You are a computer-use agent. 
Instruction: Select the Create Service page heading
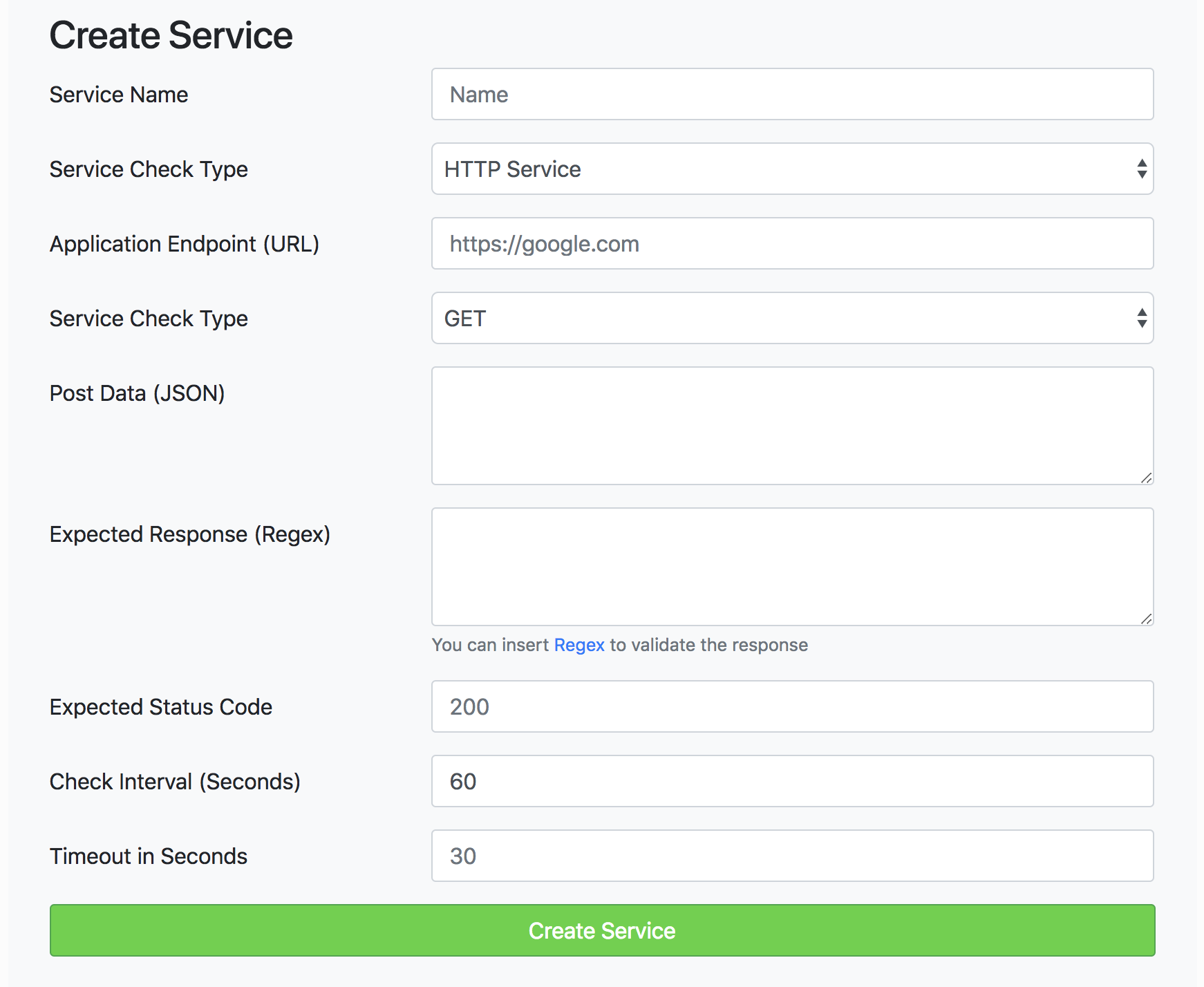[171, 35]
